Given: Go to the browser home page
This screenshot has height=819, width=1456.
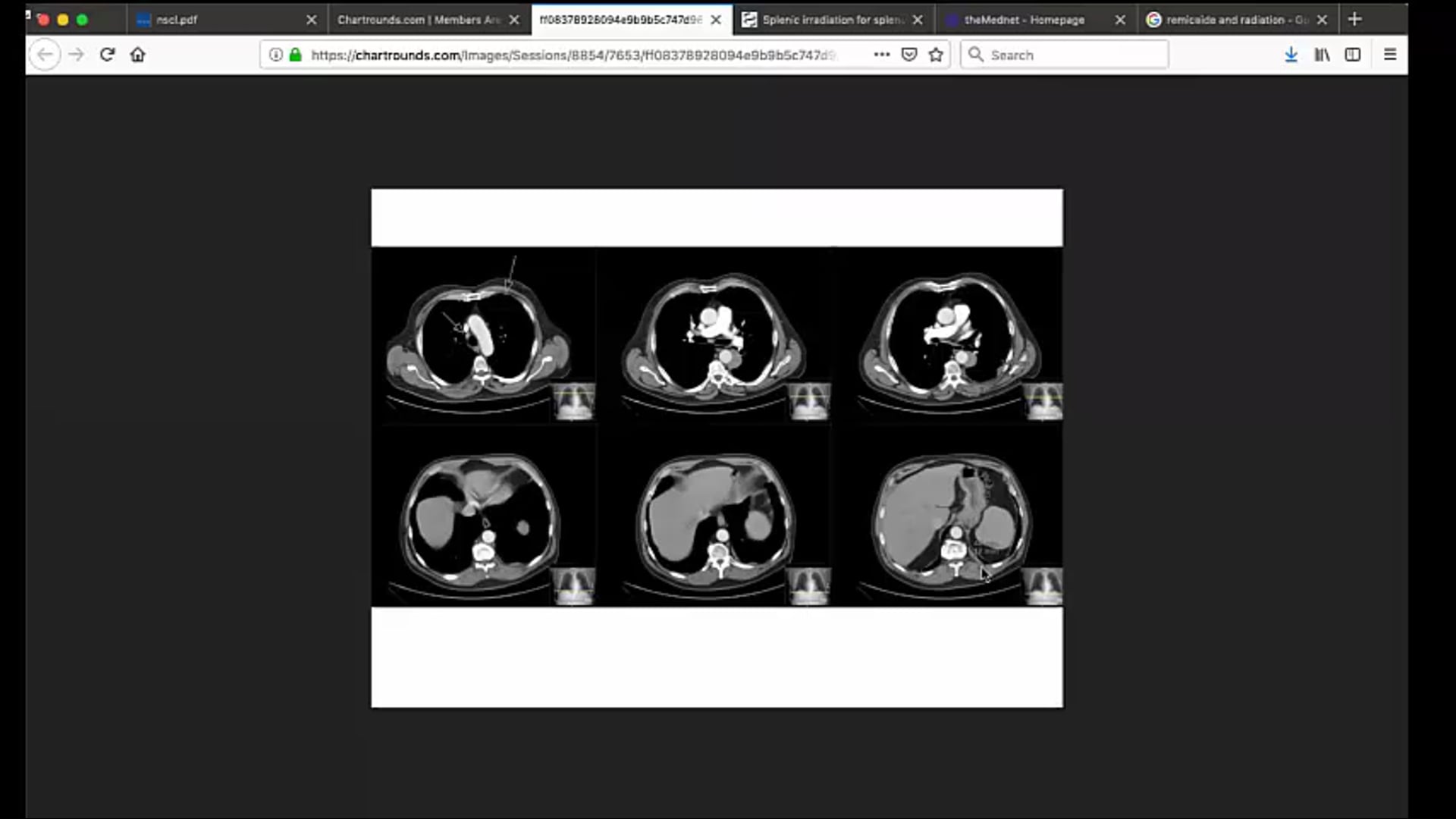Looking at the screenshot, I should pos(137,54).
